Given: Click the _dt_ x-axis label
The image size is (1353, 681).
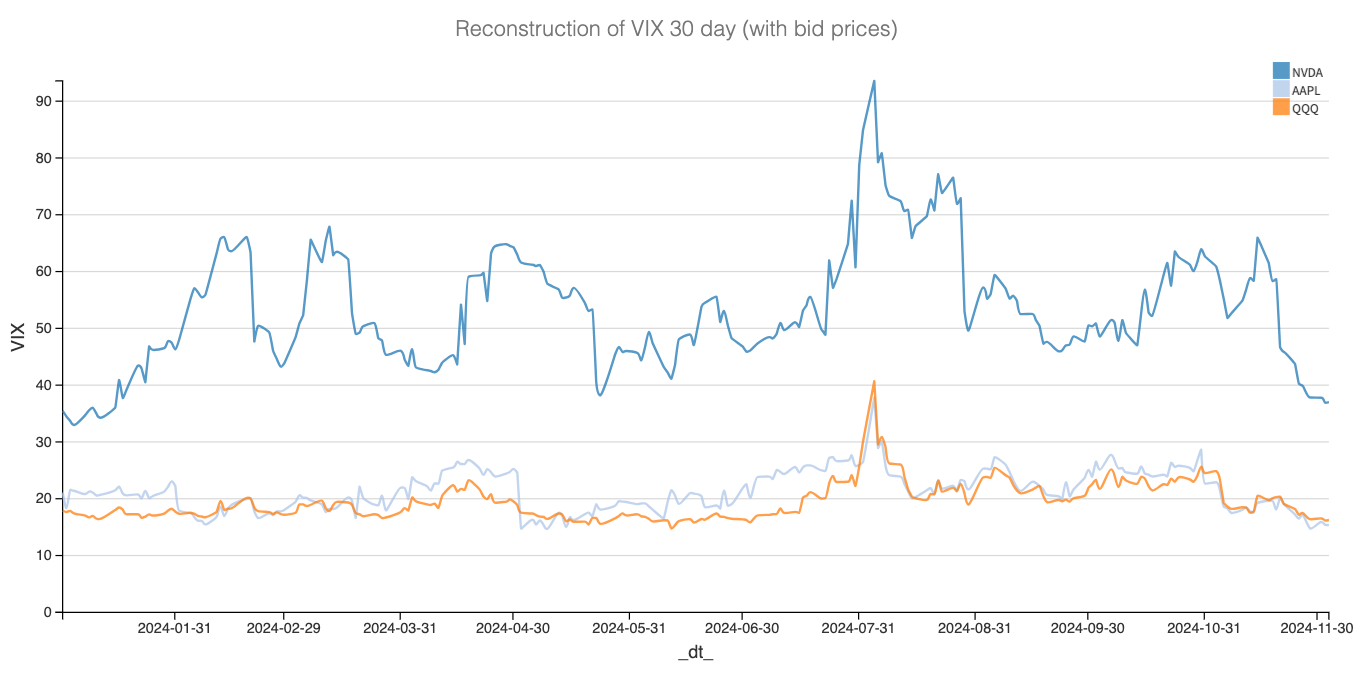Looking at the screenshot, I should 695,653.
